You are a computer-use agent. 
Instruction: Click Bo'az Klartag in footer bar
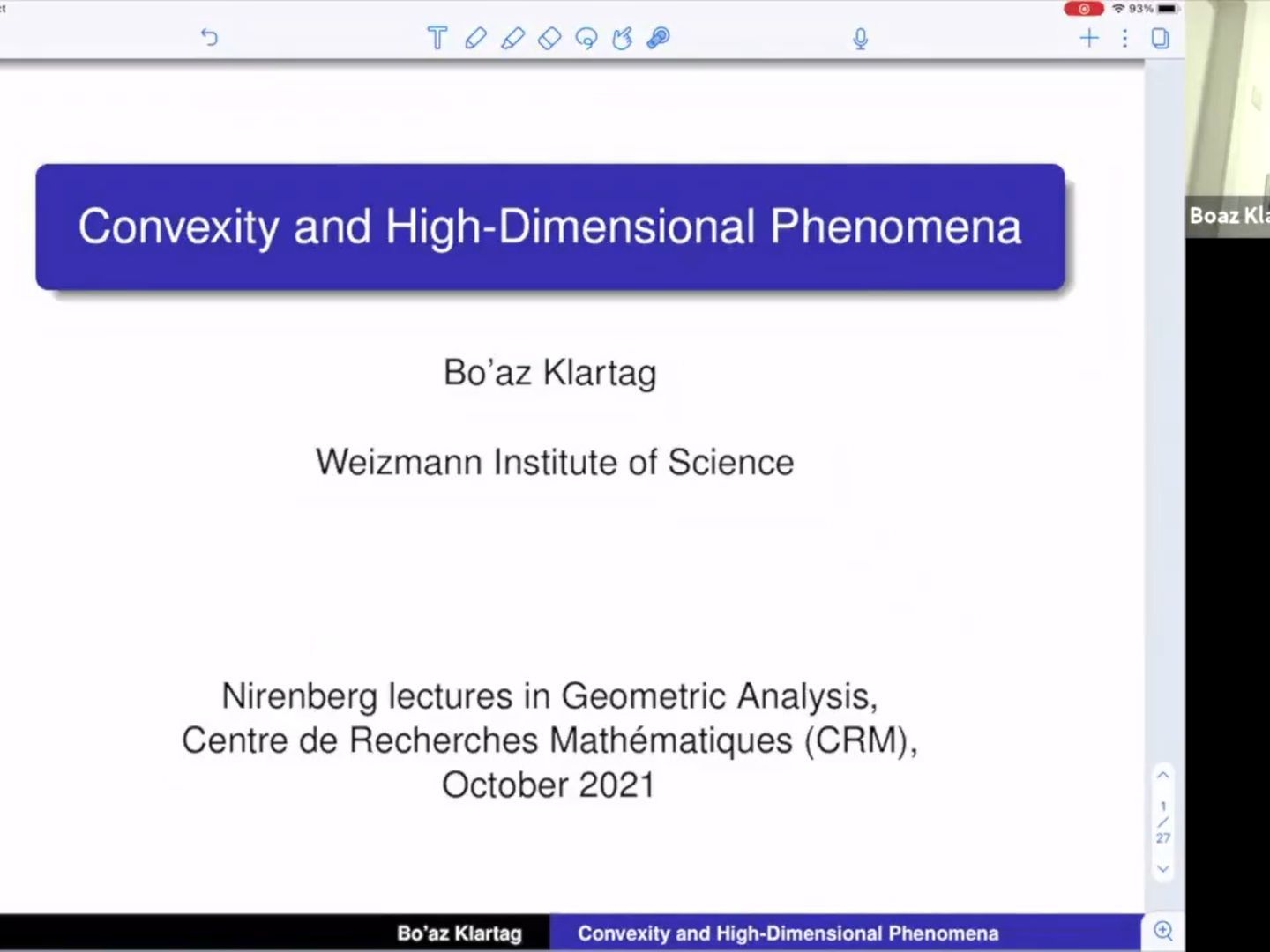(459, 933)
